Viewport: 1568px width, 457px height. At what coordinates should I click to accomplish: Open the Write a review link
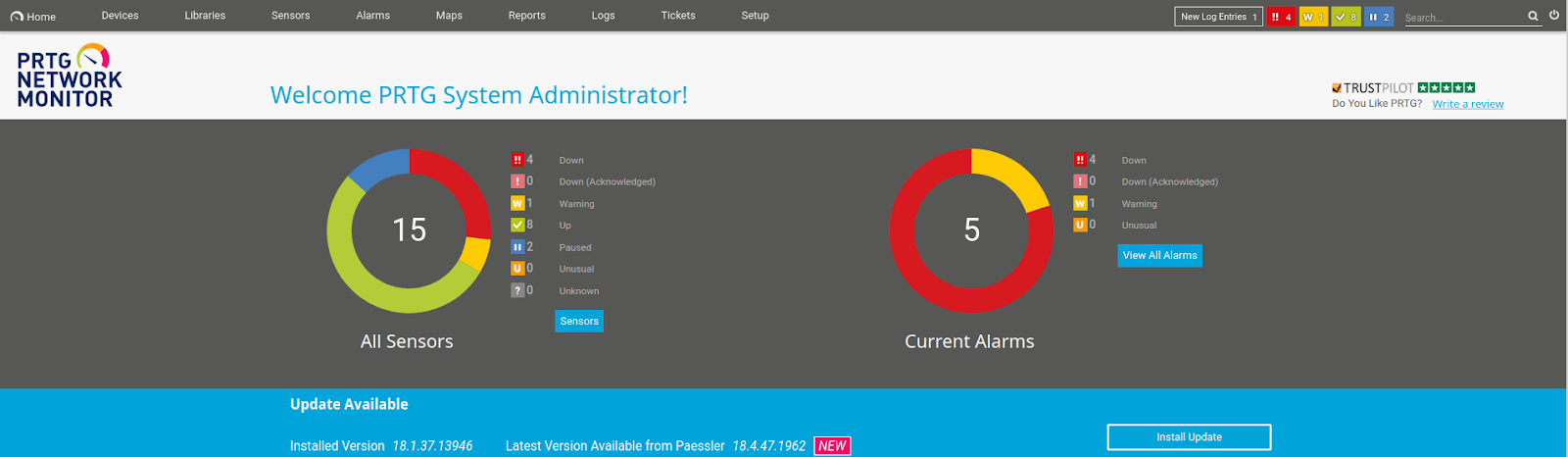click(1467, 104)
